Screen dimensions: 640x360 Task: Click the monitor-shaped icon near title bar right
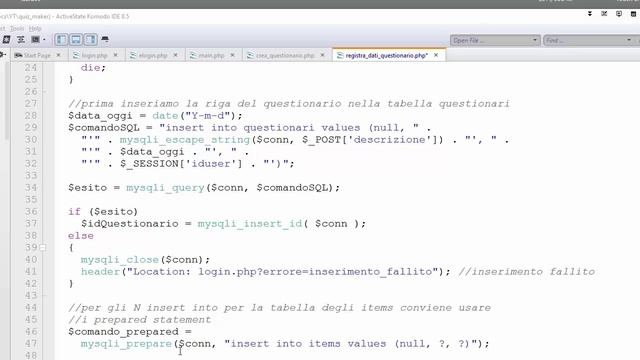coord(619,14)
